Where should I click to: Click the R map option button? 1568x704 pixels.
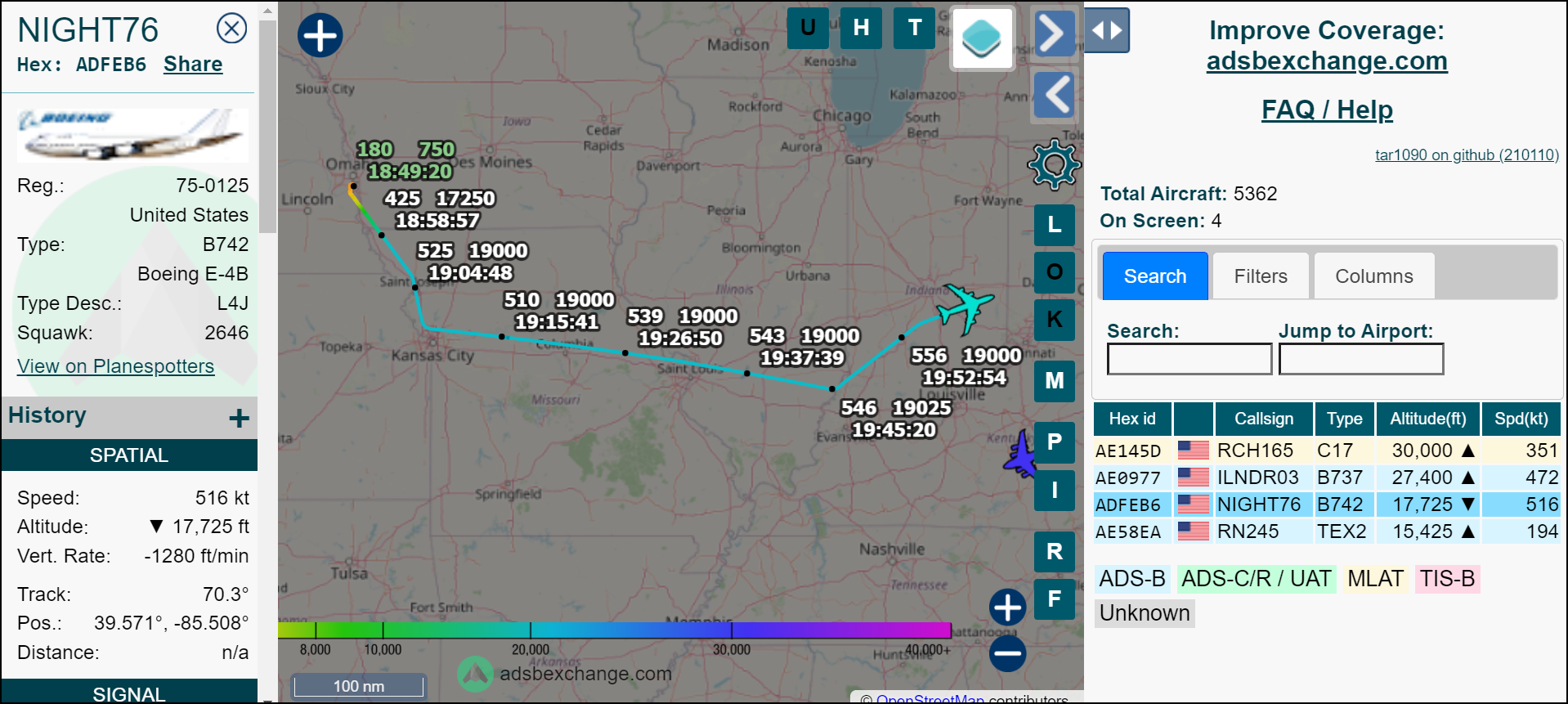pyautogui.click(x=1055, y=551)
